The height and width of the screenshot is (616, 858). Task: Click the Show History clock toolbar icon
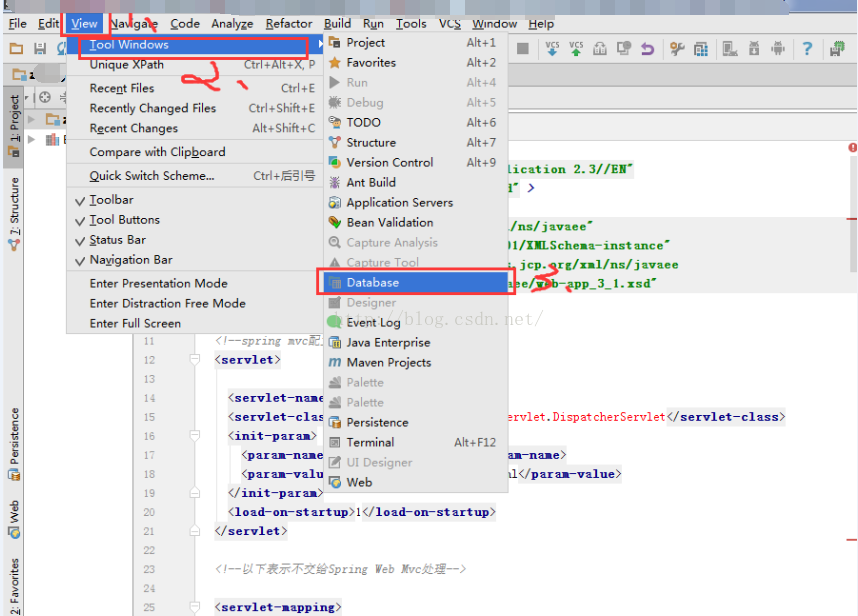click(x=624, y=49)
